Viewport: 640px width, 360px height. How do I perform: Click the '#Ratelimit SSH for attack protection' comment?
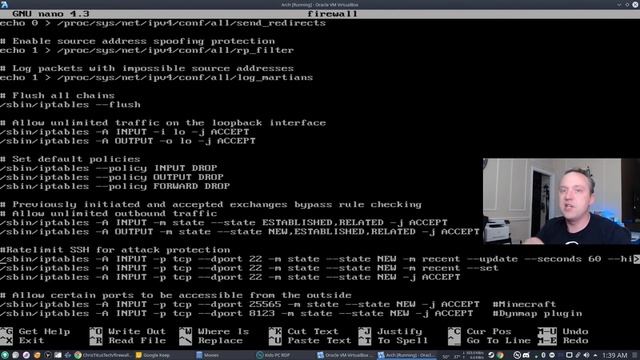click(115, 250)
